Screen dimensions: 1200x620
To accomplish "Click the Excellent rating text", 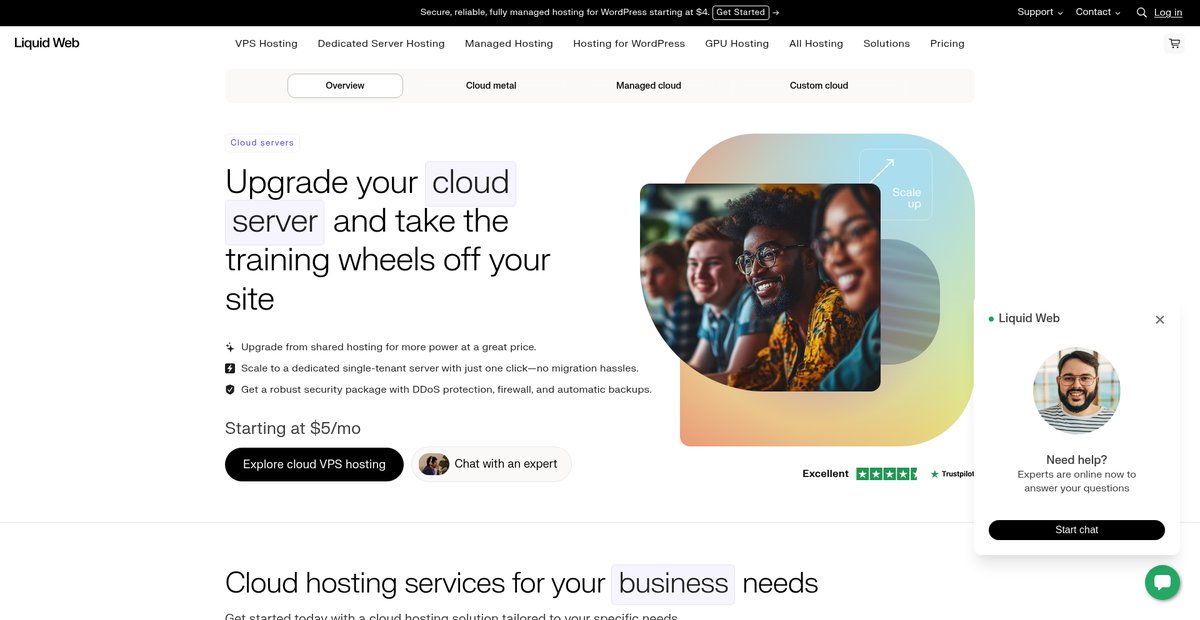I will (x=825, y=474).
